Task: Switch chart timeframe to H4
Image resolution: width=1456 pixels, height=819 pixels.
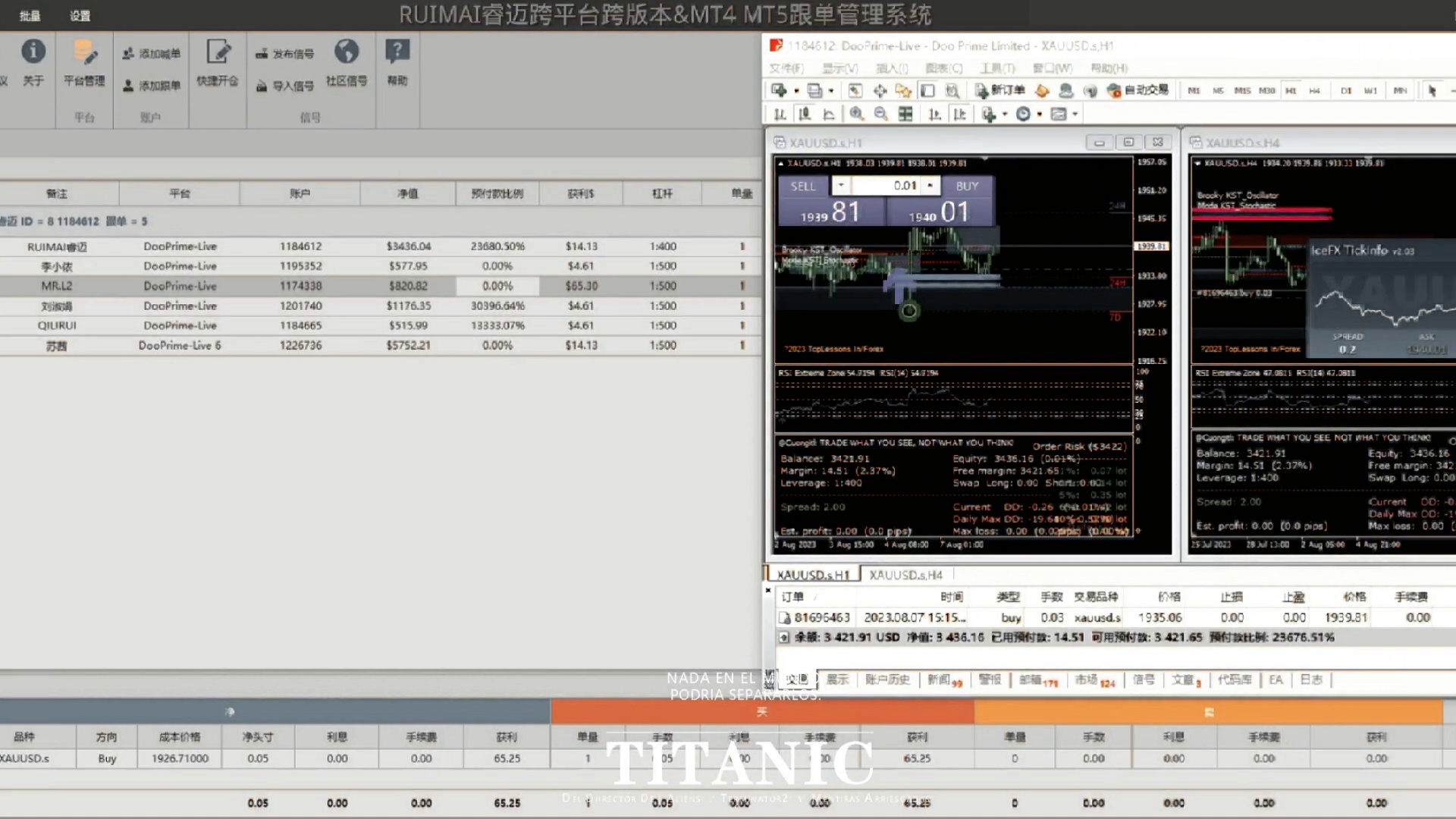Action: [1314, 91]
